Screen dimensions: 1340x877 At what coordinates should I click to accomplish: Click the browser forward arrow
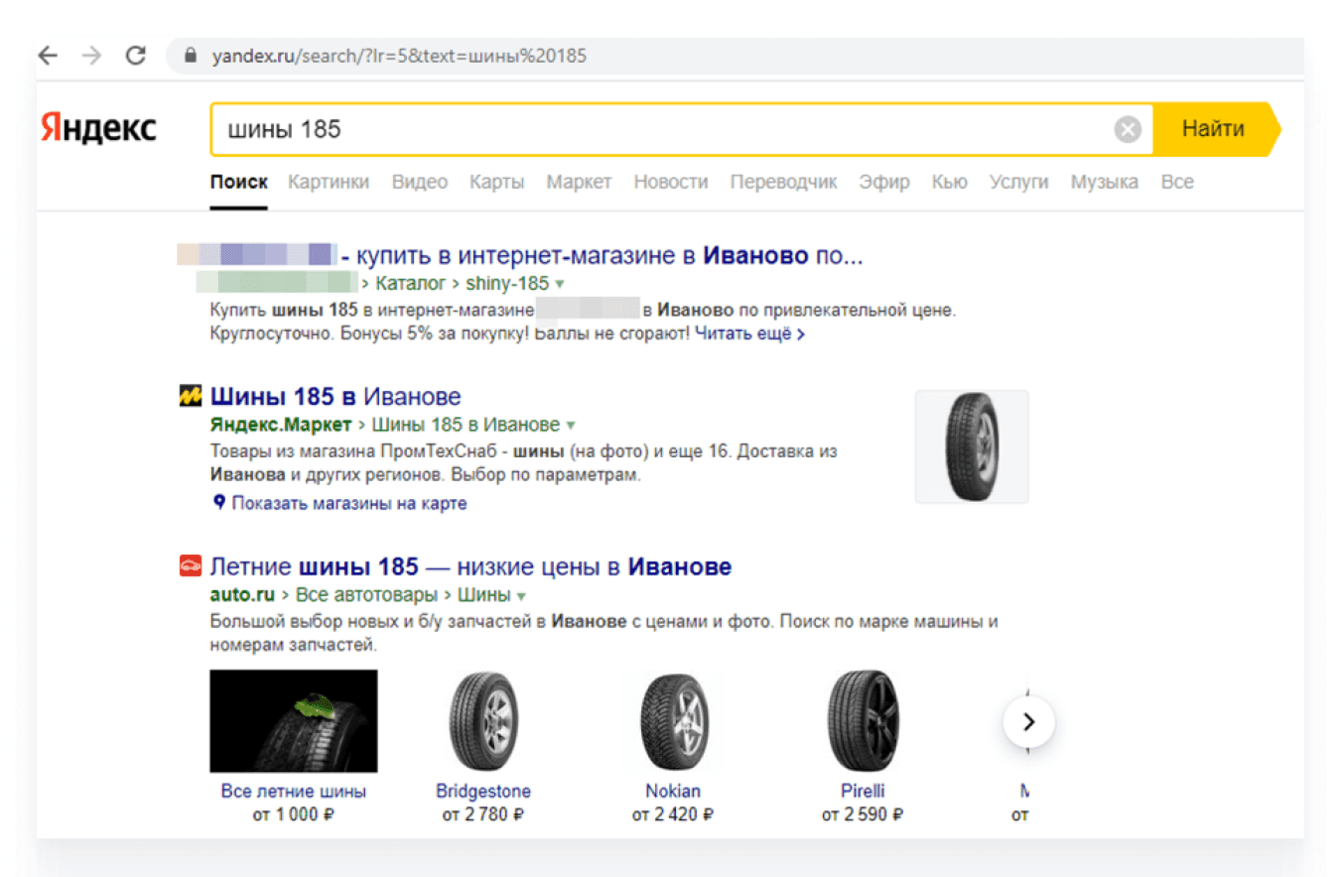coord(92,56)
